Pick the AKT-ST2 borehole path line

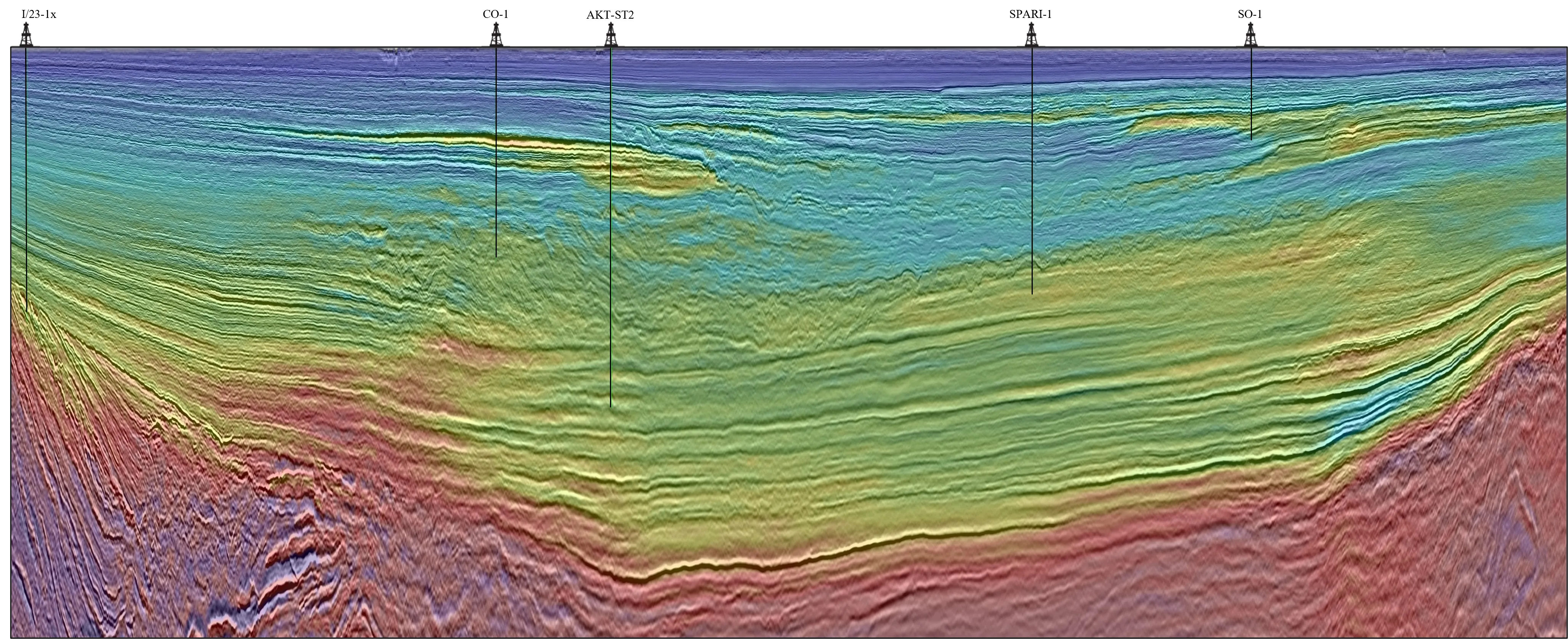pyautogui.click(x=610, y=227)
